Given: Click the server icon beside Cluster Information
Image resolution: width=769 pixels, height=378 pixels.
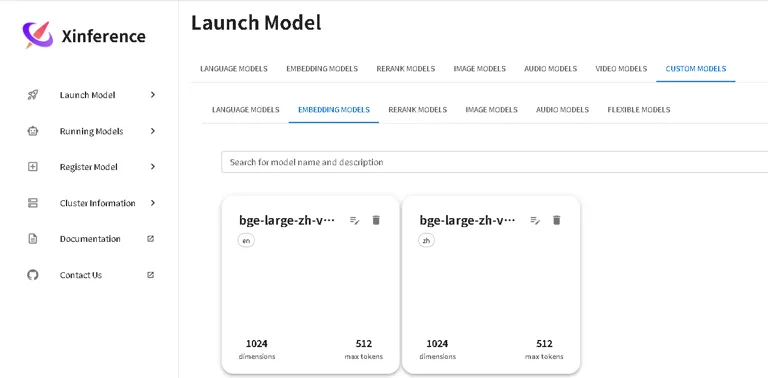Looking at the screenshot, I should coord(33,203).
